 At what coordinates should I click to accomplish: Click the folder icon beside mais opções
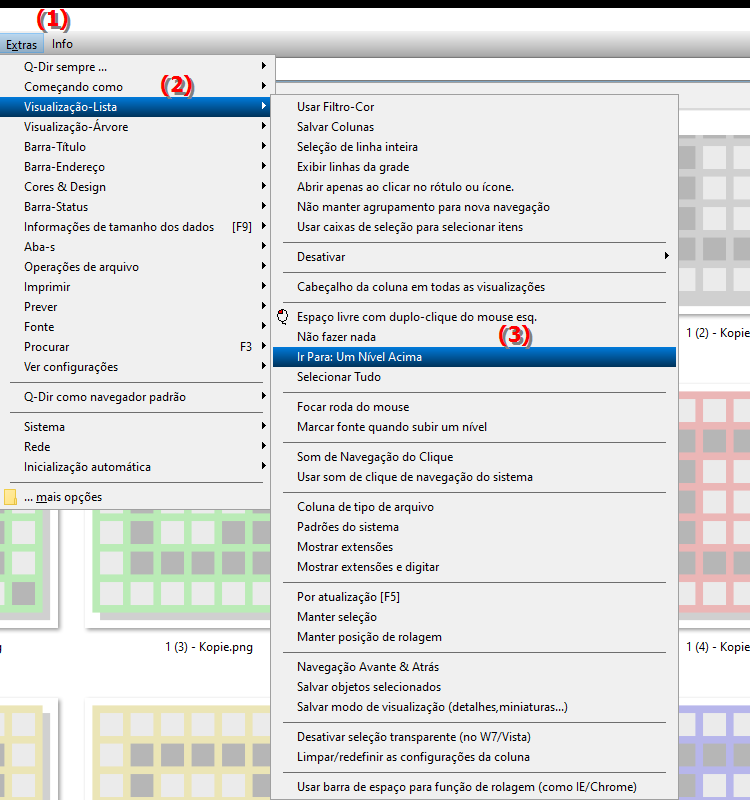pyautogui.click(x=10, y=497)
